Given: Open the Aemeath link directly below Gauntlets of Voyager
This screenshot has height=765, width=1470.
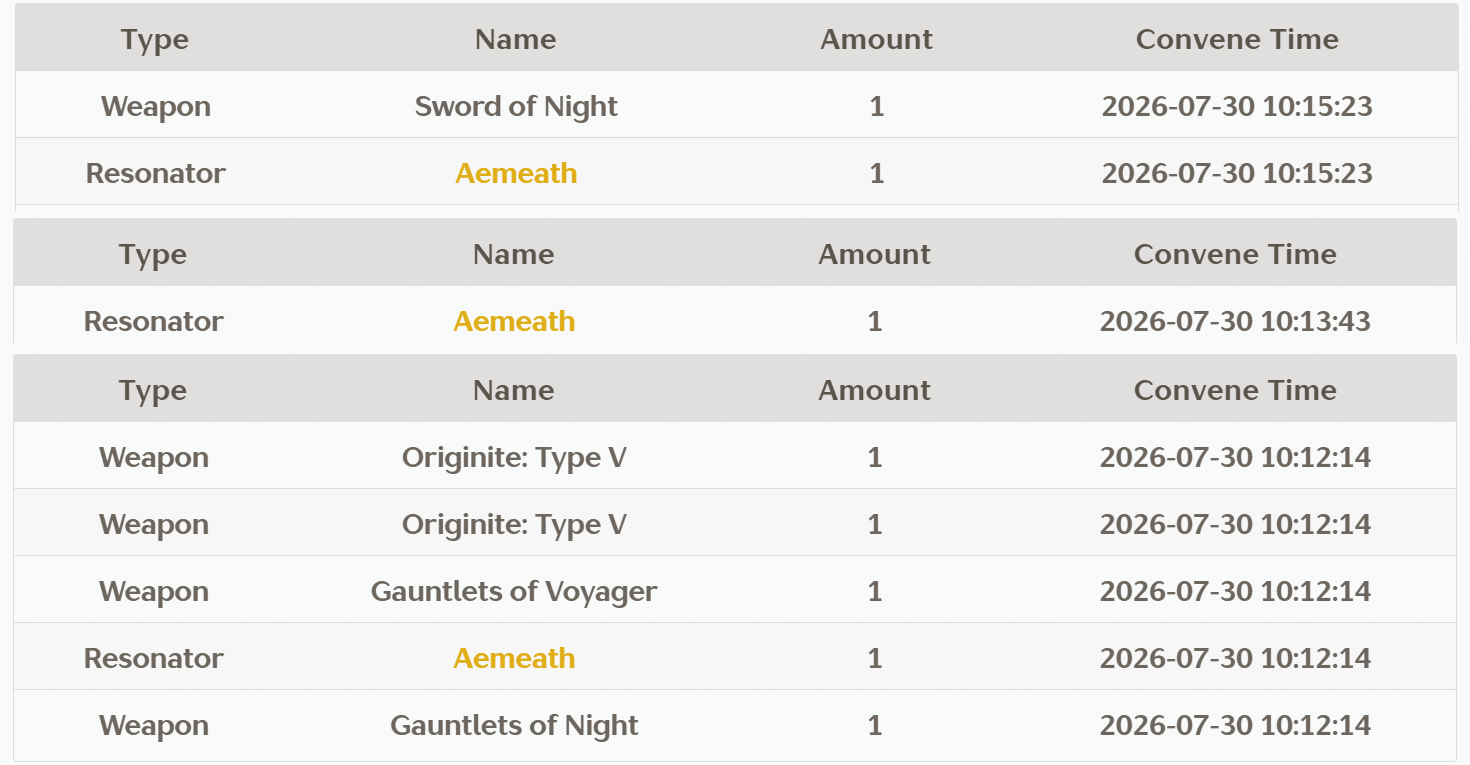Looking at the screenshot, I should [x=514, y=658].
